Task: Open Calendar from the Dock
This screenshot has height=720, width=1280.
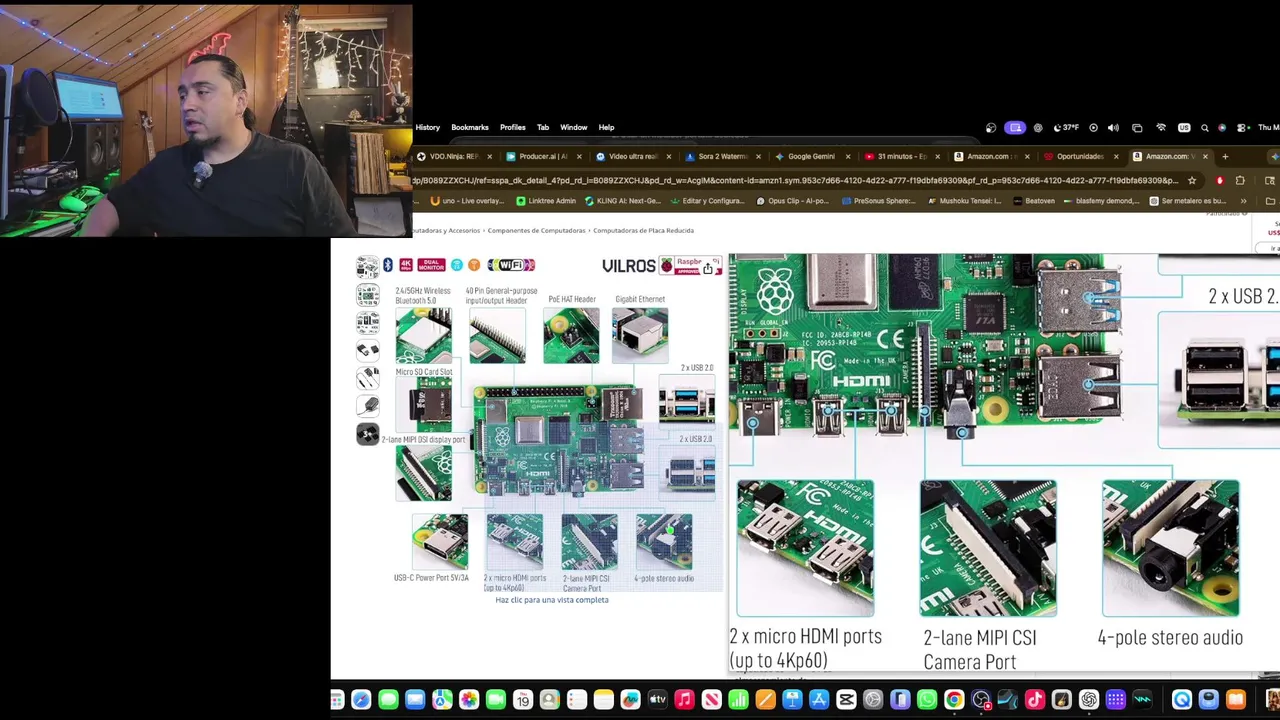Action: 523,700
